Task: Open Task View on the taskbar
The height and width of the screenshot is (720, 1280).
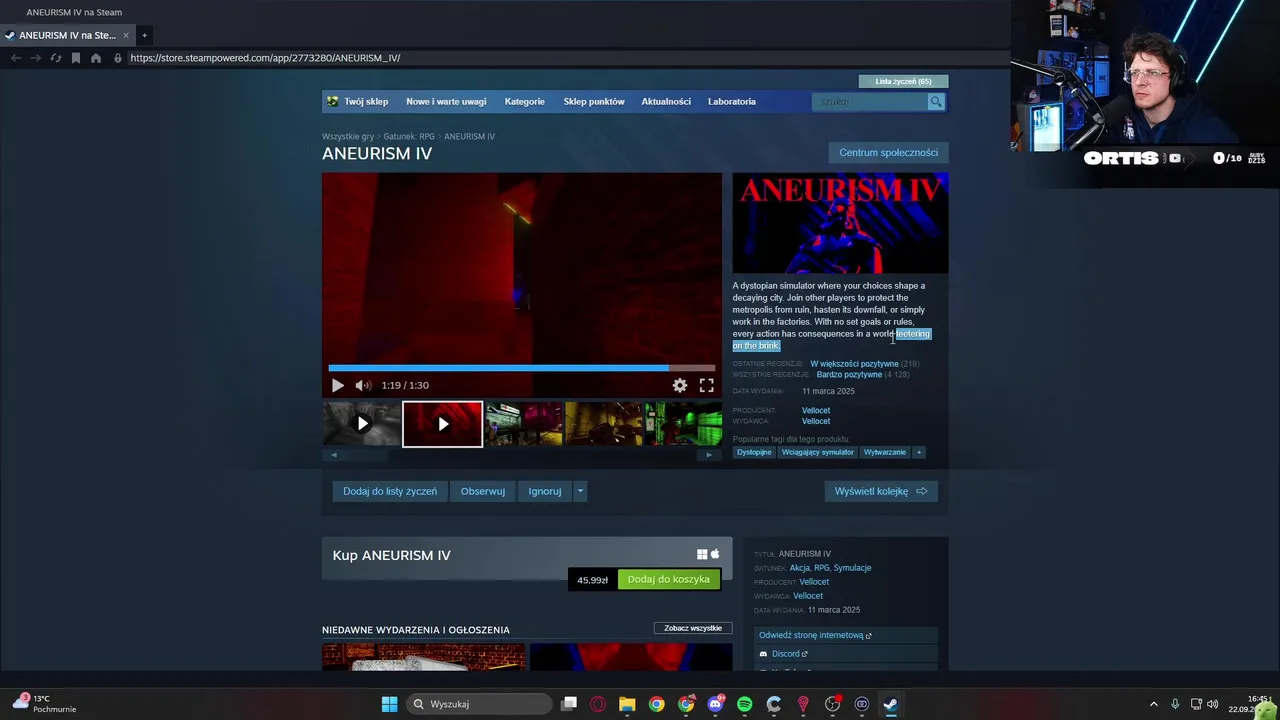Action: point(569,704)
